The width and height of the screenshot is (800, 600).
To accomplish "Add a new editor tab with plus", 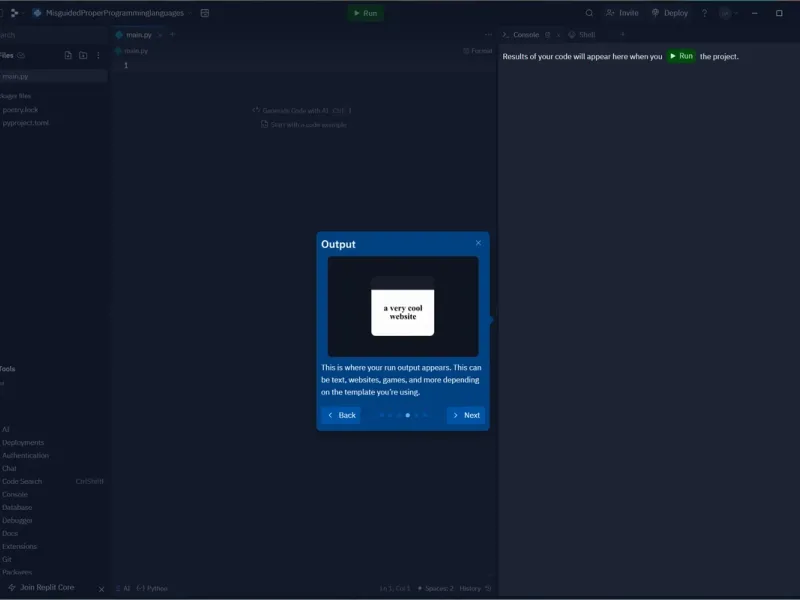I will [172, 35].
